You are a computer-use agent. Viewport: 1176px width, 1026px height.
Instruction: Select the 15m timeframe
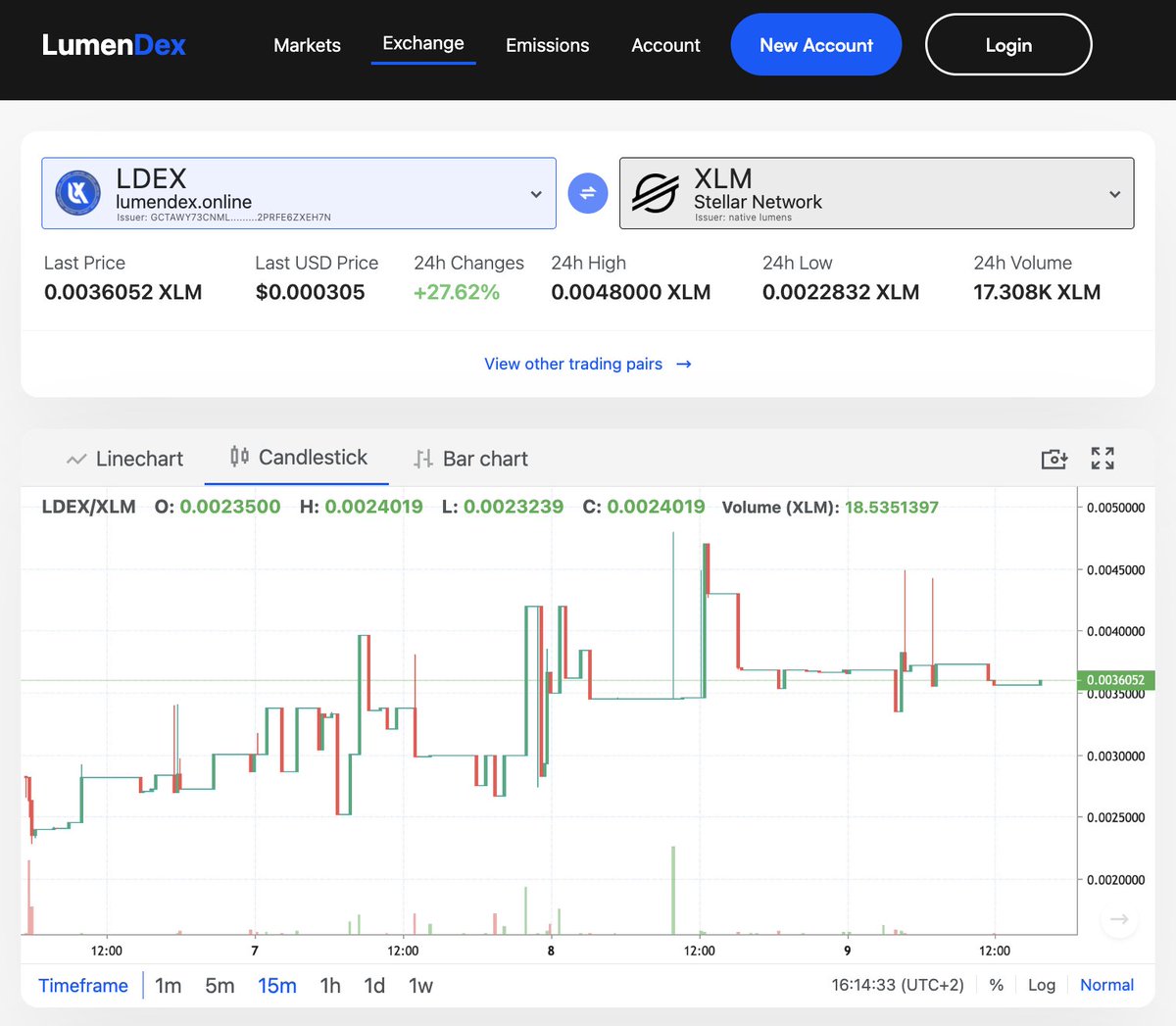(277, 986)
